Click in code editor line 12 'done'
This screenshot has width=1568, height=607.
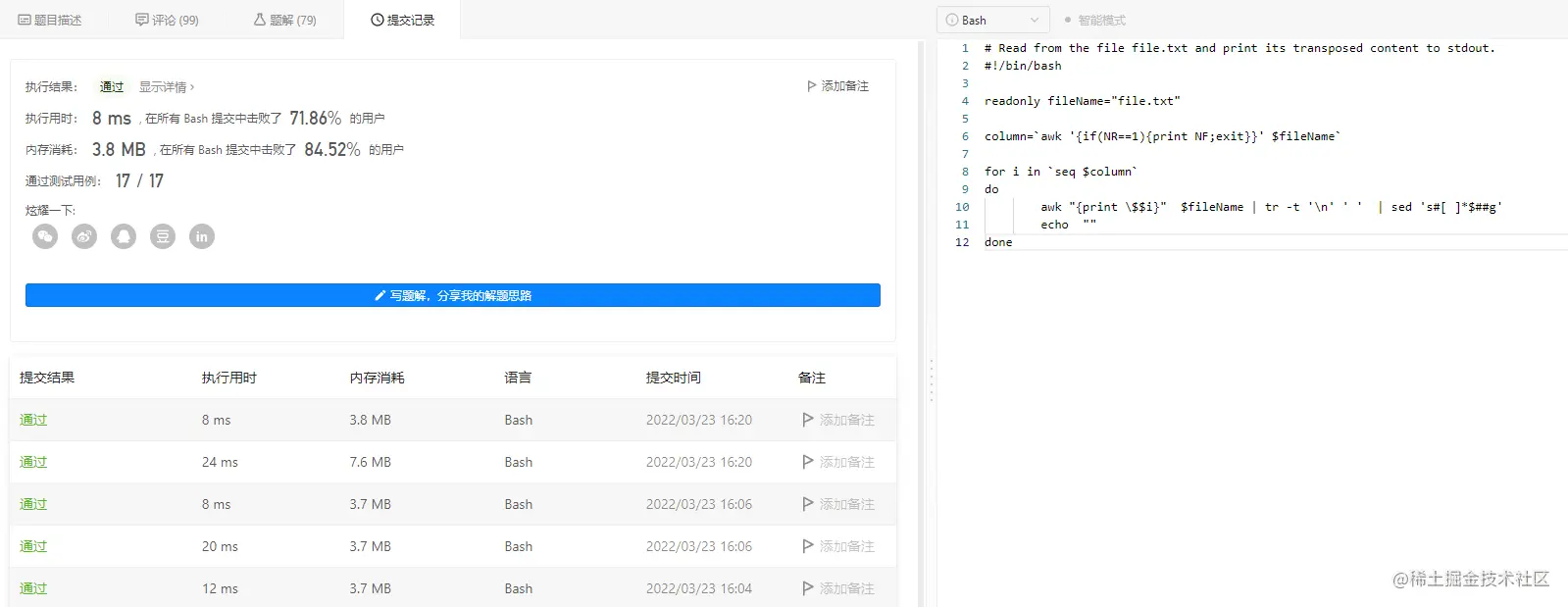coord(998,242)
